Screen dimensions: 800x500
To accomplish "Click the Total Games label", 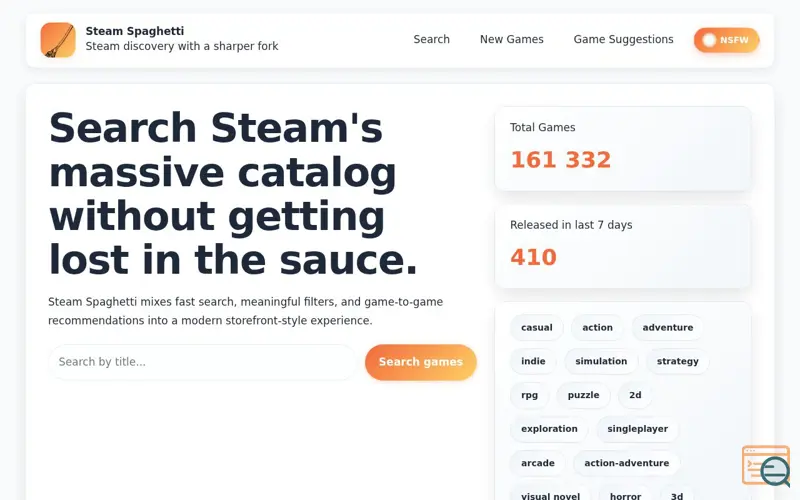I will pyautogui.click(x=542, y=128).
